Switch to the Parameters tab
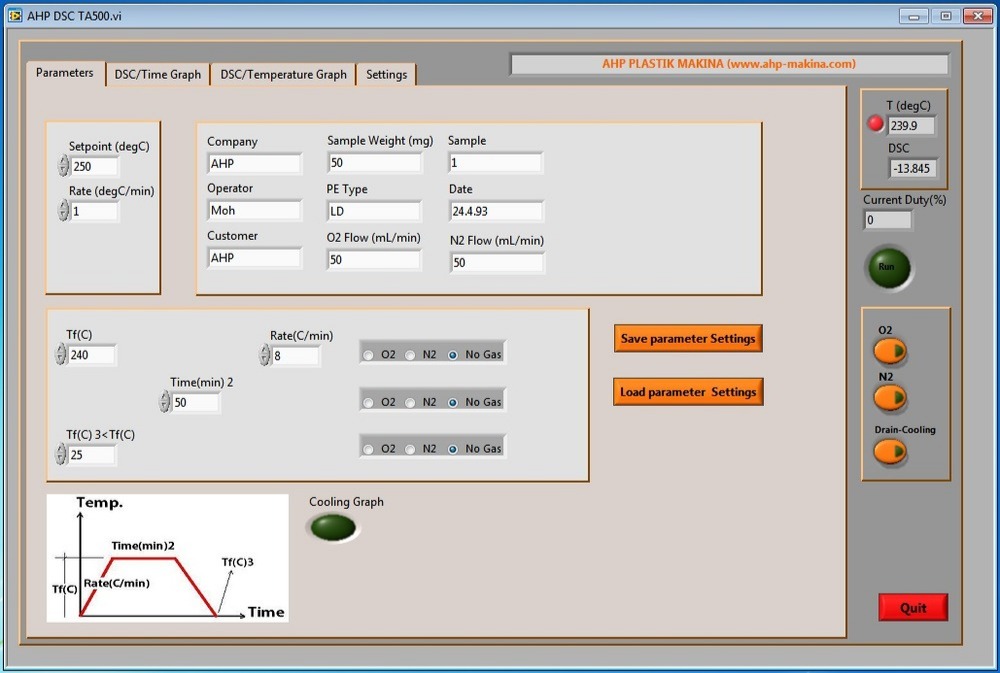The image size is (1000, 673). [64, 73]
